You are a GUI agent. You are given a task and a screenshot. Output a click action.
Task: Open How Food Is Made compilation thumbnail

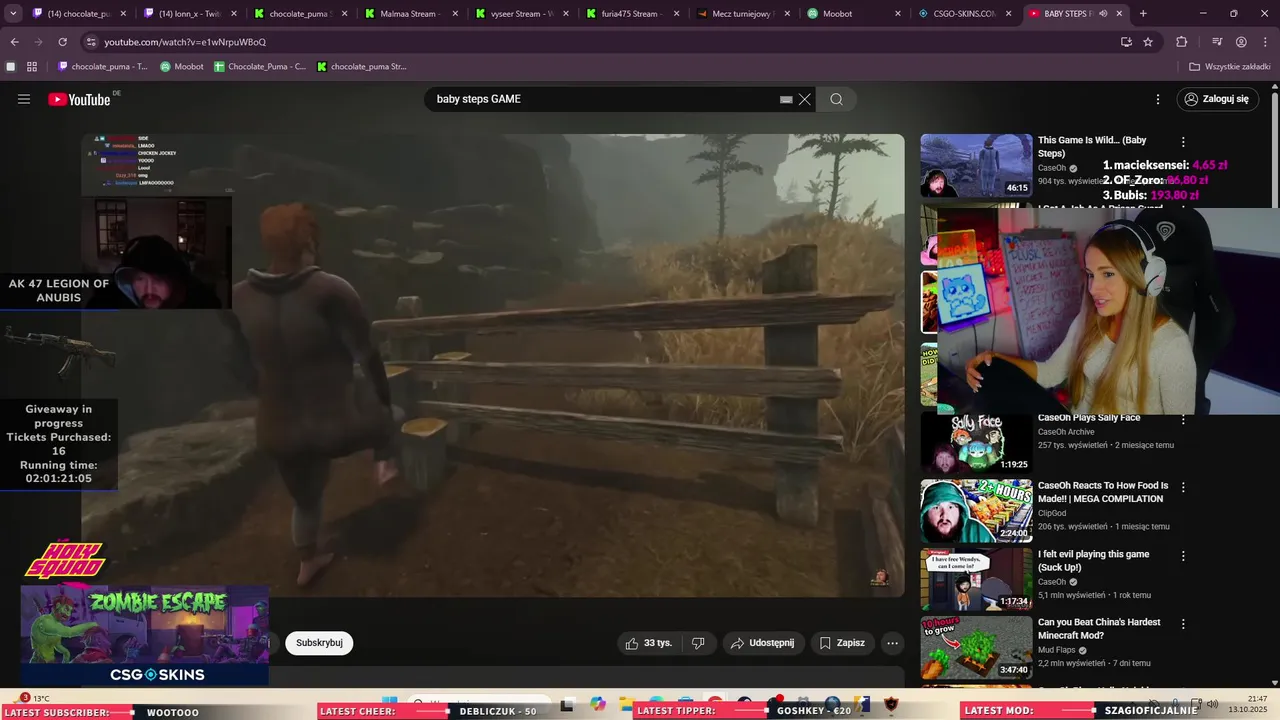tap(976, 511)
